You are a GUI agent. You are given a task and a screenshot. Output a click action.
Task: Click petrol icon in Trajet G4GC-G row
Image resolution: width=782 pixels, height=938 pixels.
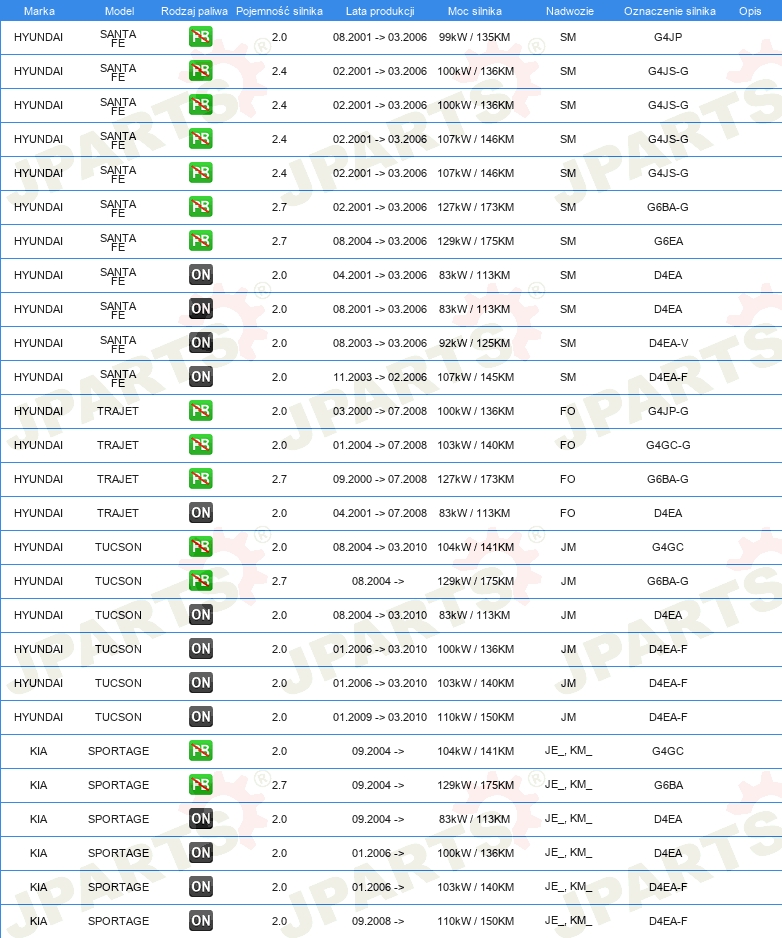coord(200,445)
